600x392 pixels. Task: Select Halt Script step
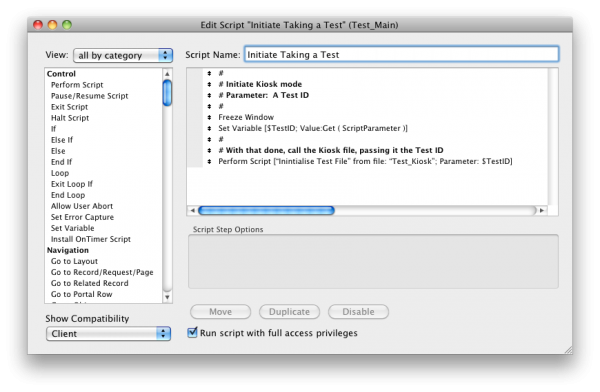click(70, 118)
